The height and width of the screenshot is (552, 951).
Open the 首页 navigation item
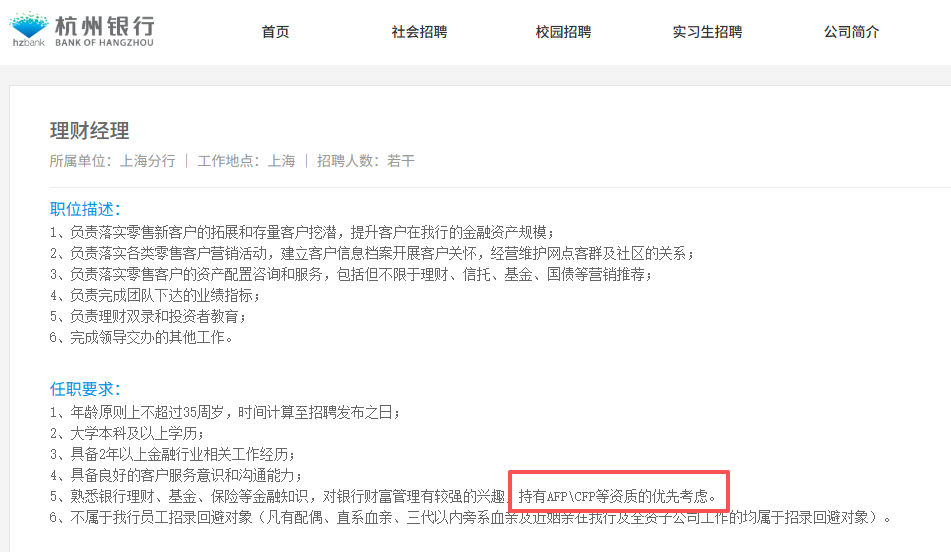(x=275, y=32)
